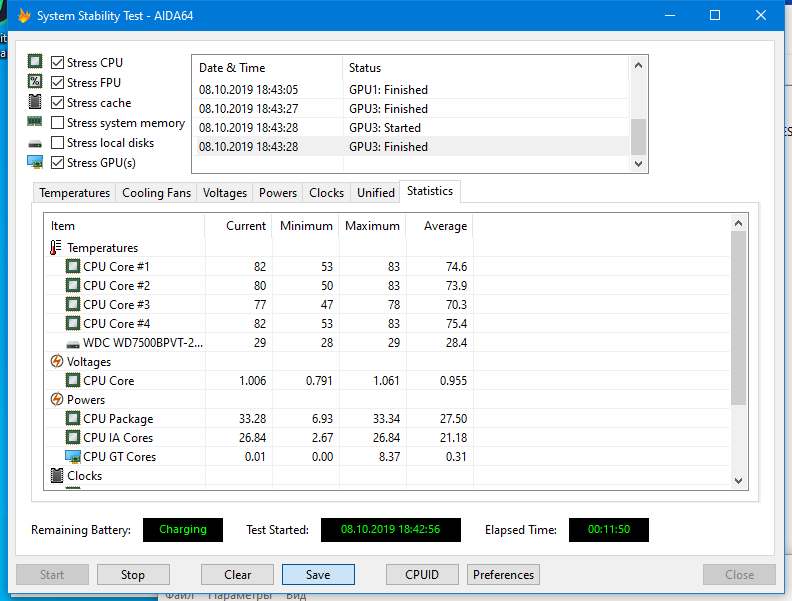
Task: Click the percent icon beside Stress FPU
Action: click(35, 81)
